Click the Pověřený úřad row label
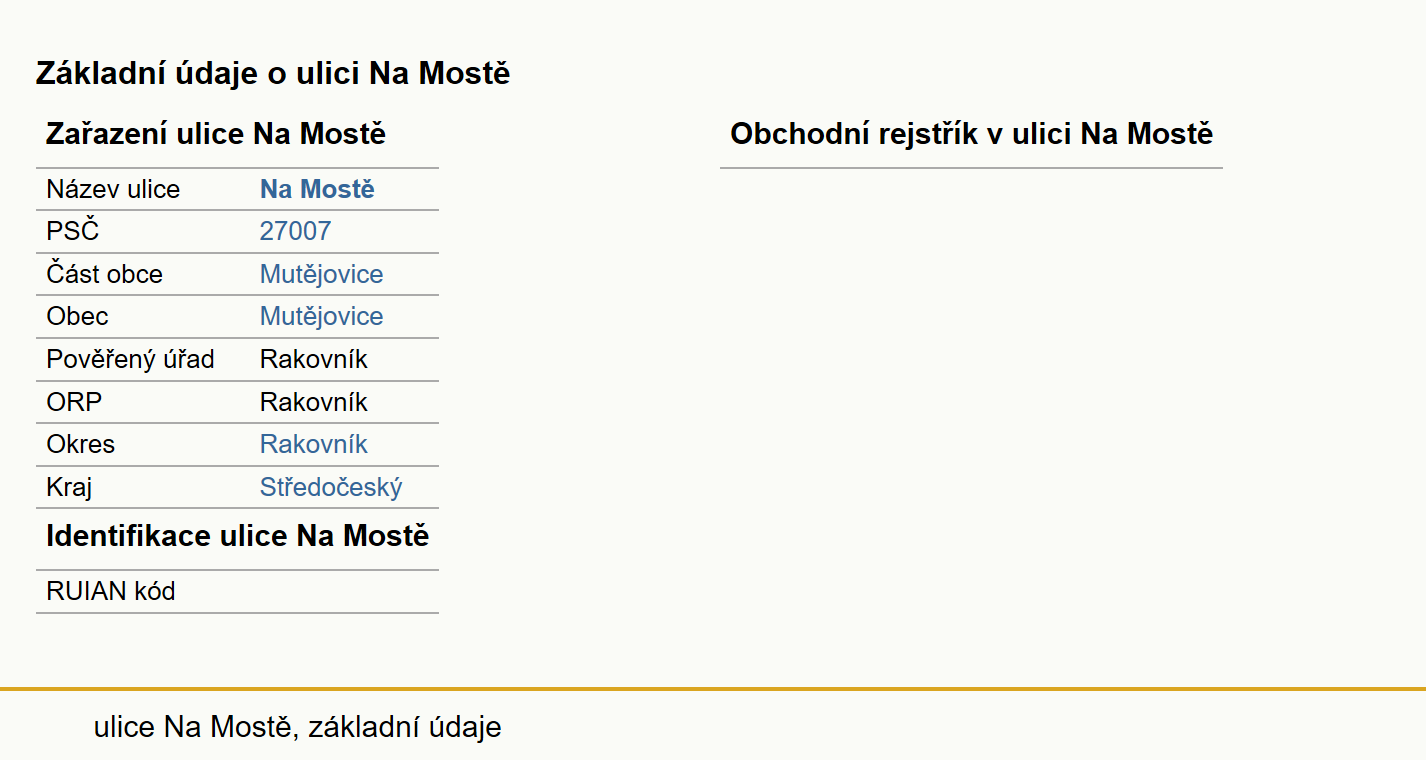The height and width of the screenshot is (760, 1426). click(x=130, y=359)
